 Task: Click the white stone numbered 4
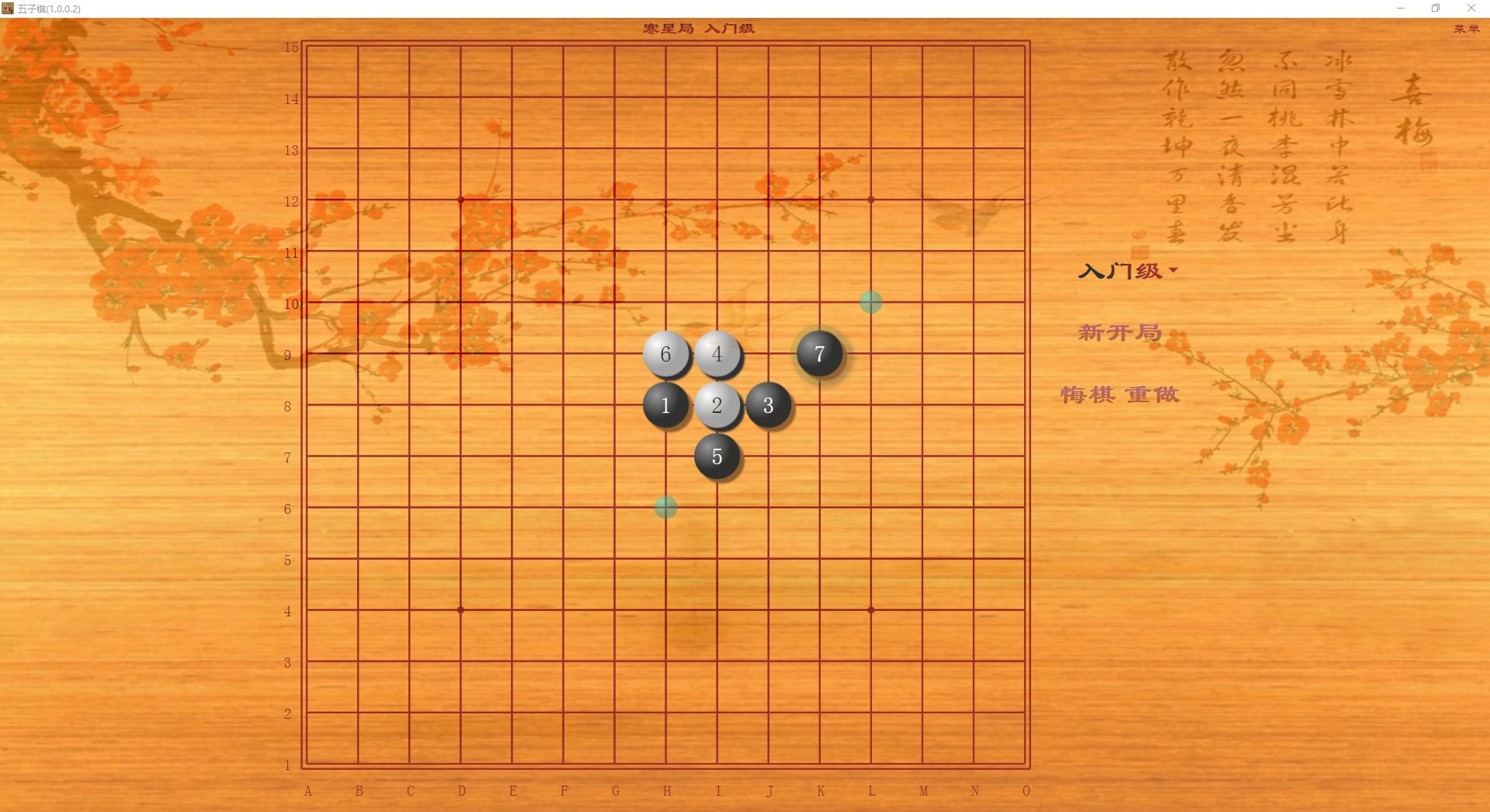[717, 354]
